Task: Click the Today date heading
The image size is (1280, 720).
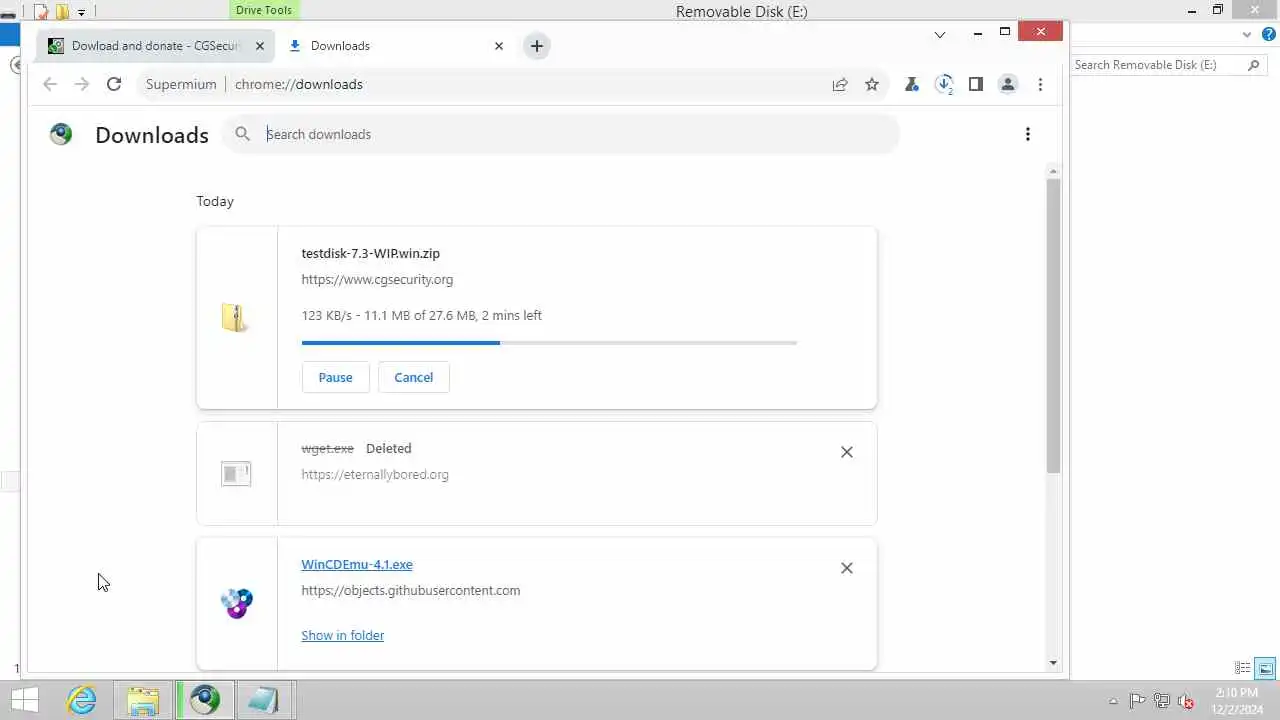Action: point(215,201)
